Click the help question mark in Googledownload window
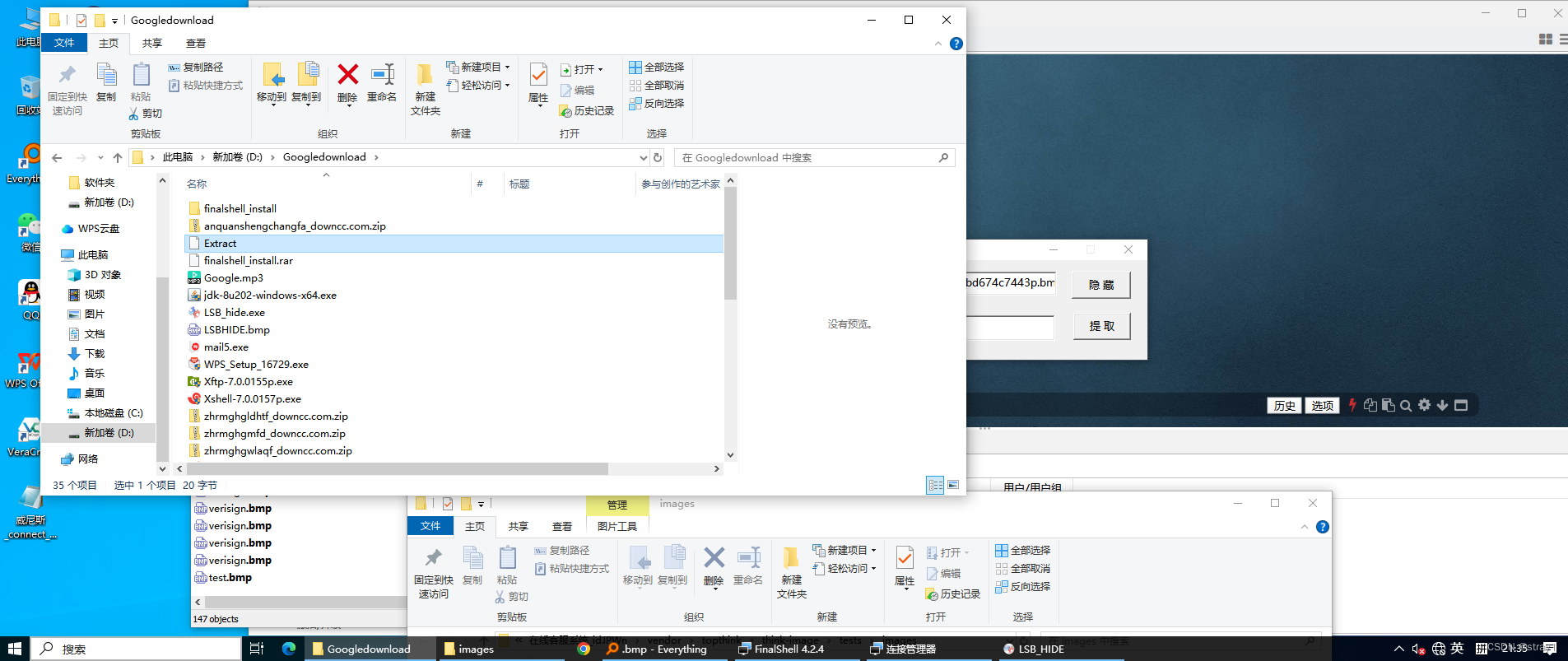This screenshot has height=661, width=1568. pyautogui.click(x=956, y=44)
